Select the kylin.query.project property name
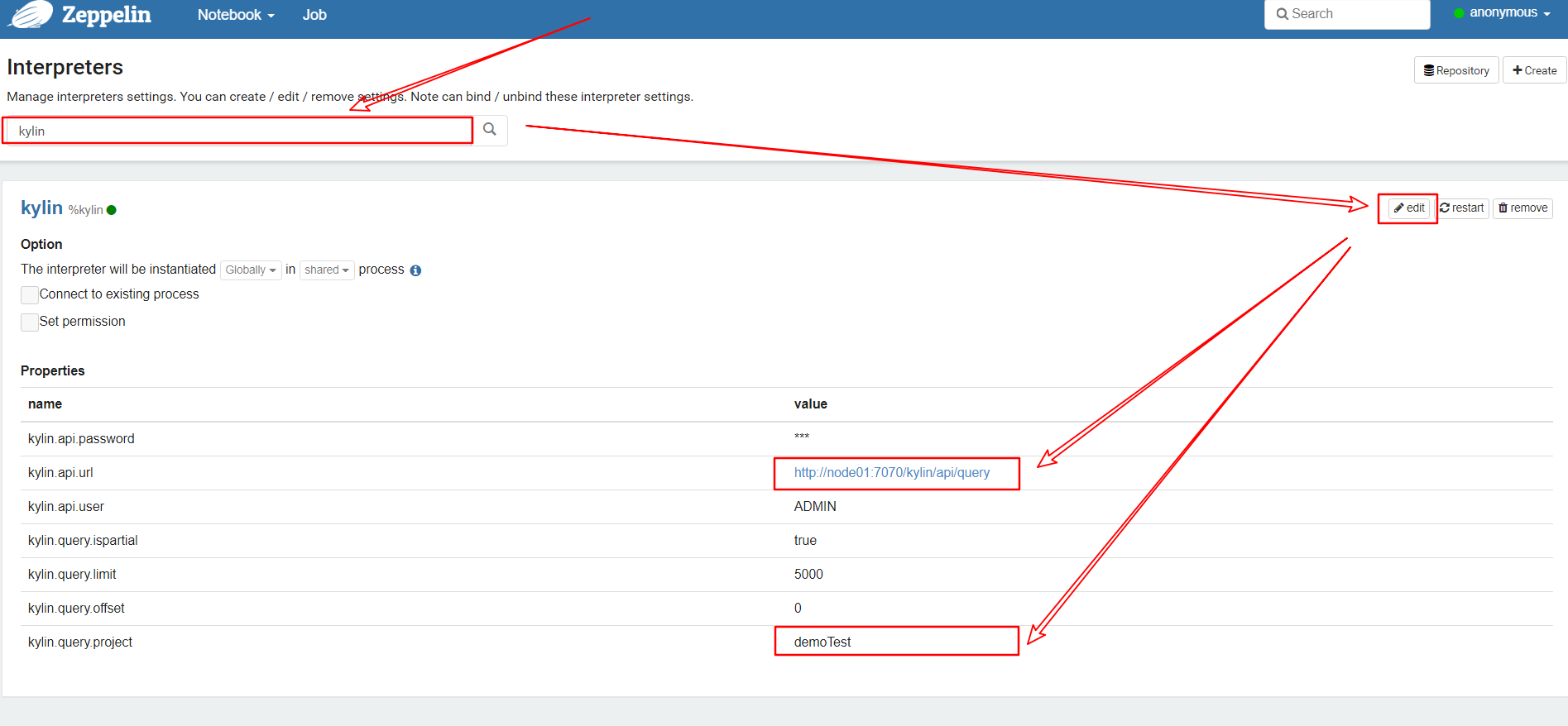Image resolution: width=1568 pixels, height=726 pixels. coord(80,642)
